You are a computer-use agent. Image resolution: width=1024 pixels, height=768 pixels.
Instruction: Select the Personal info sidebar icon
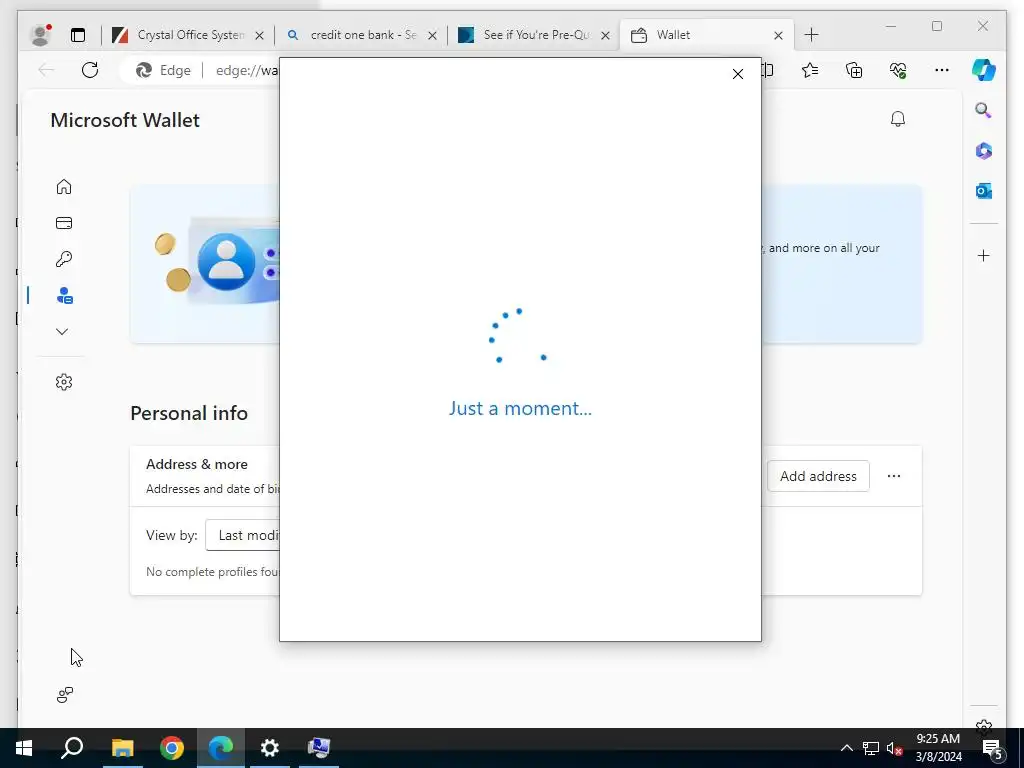(x=64, y=296)
